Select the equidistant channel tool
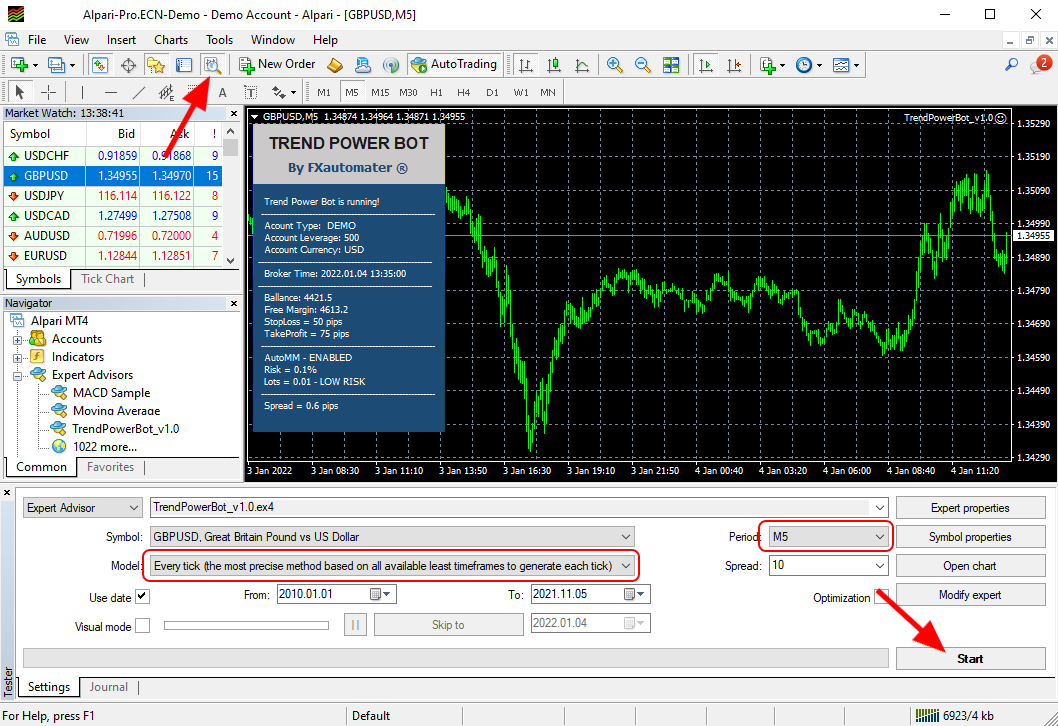1058x726 pixels. click(x=166, y=92)
